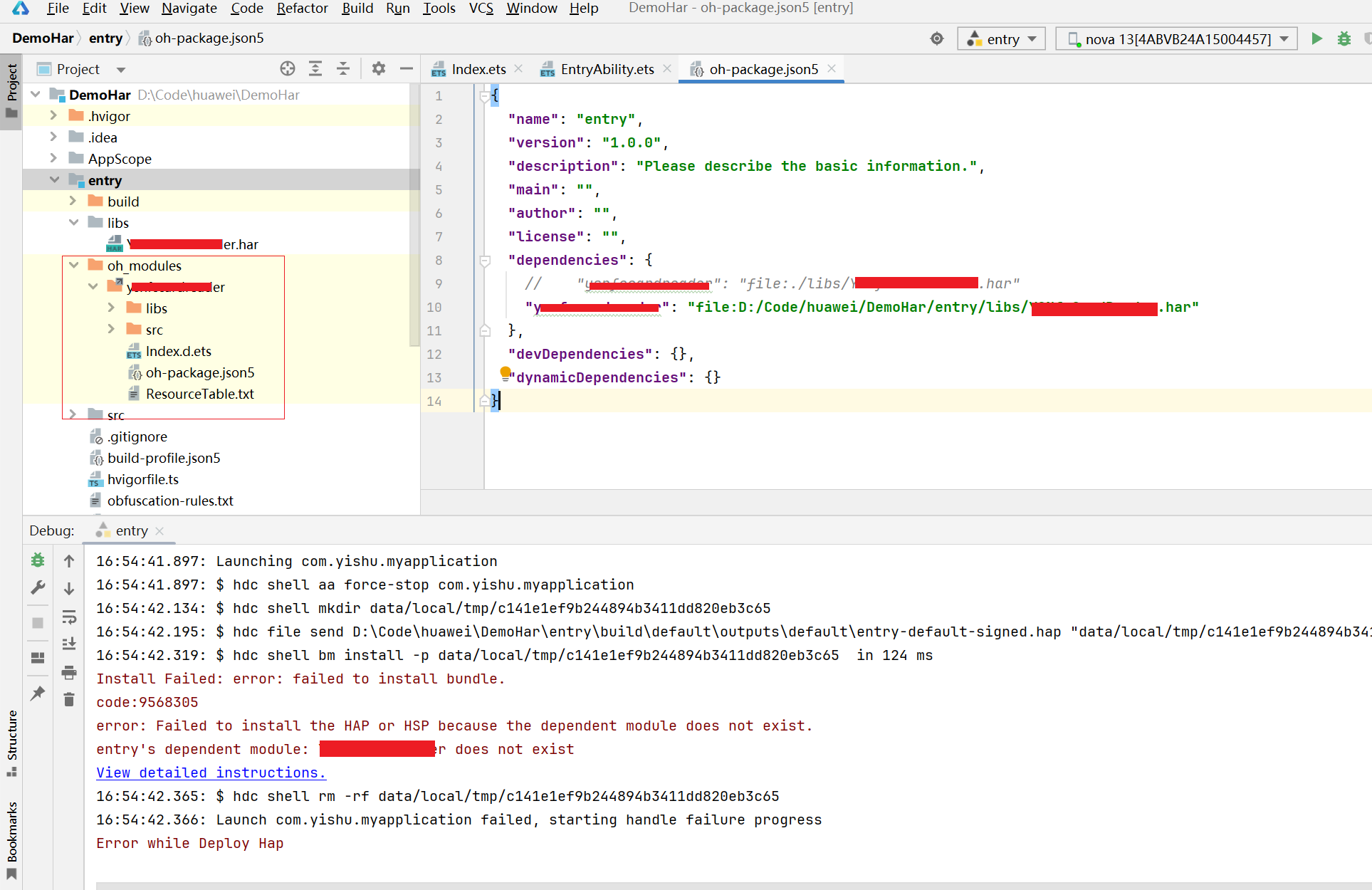Go up the stack trace
This screenshot has height=890, width=1372.
click(69, 560)
